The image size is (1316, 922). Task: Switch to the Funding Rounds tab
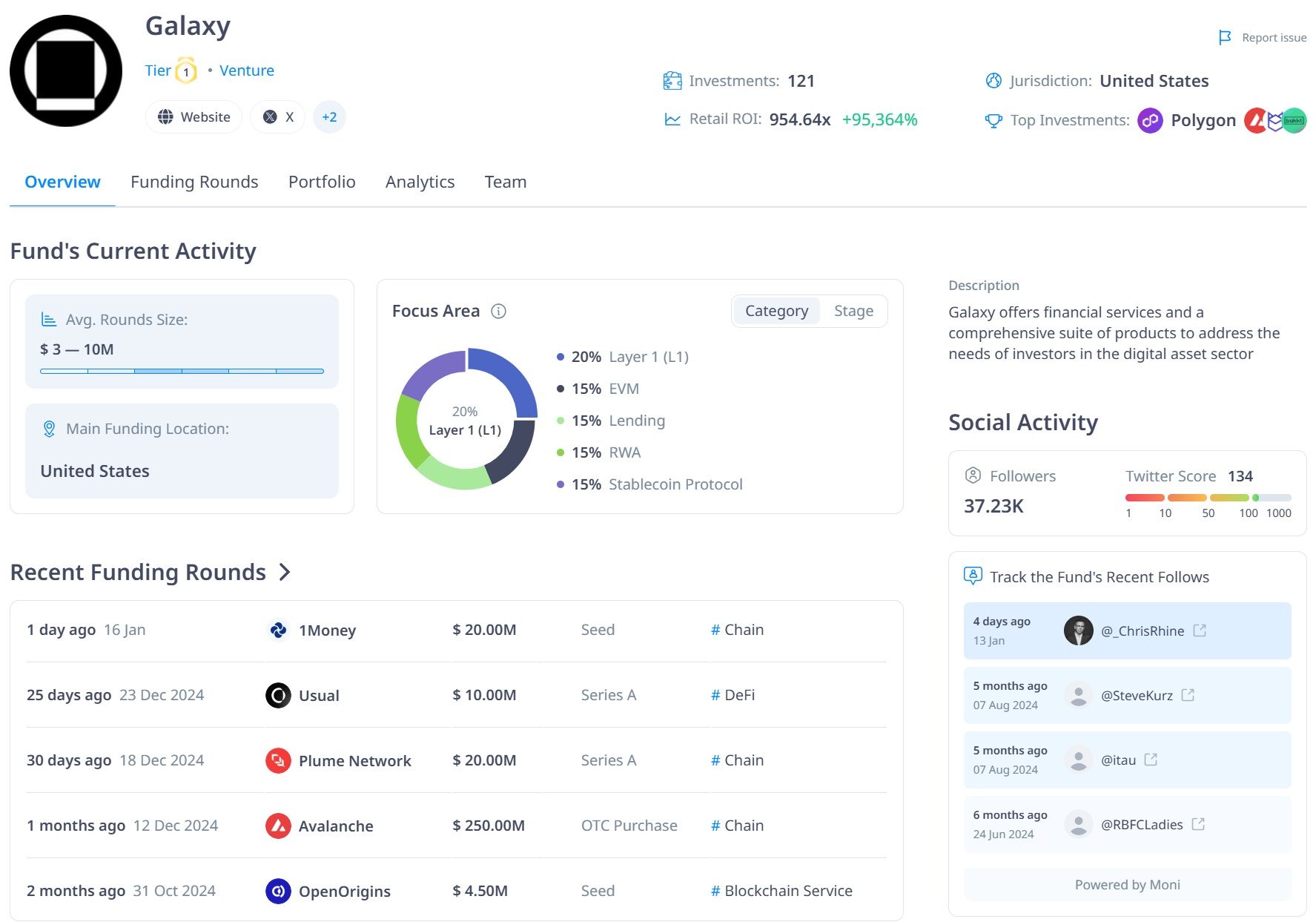[x=194, y=182]
